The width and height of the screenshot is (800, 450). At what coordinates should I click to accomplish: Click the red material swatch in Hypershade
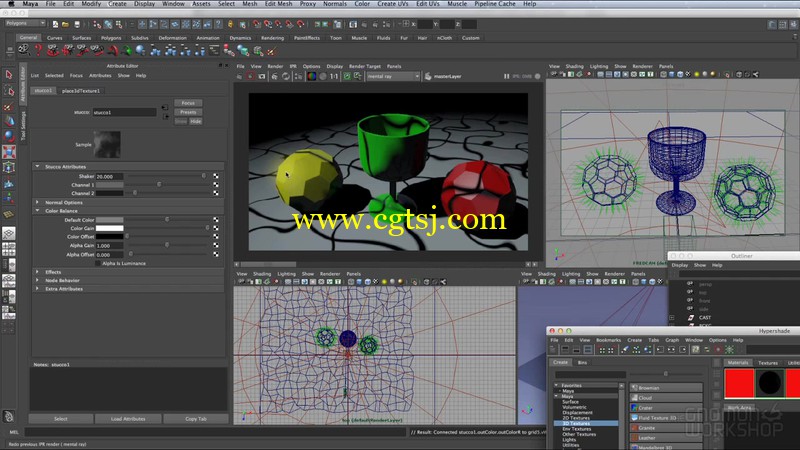click(x=739, y=383)
